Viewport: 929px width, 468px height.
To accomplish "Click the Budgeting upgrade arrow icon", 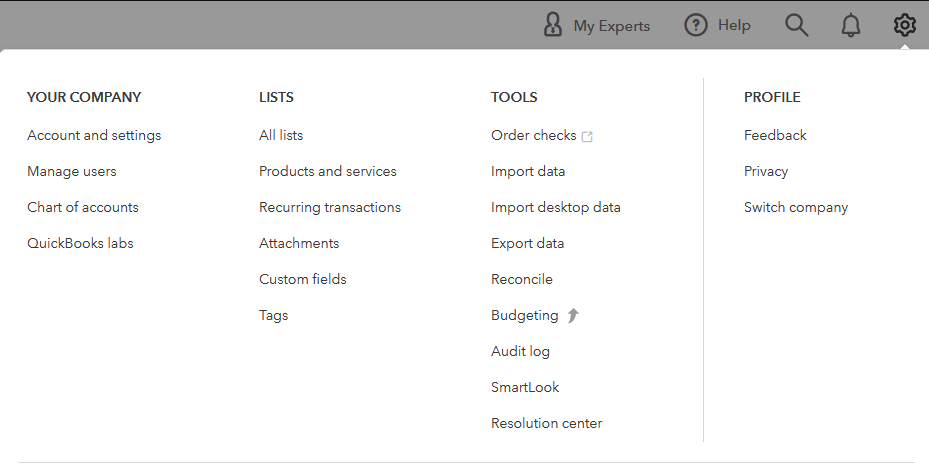I will point(572,315).
